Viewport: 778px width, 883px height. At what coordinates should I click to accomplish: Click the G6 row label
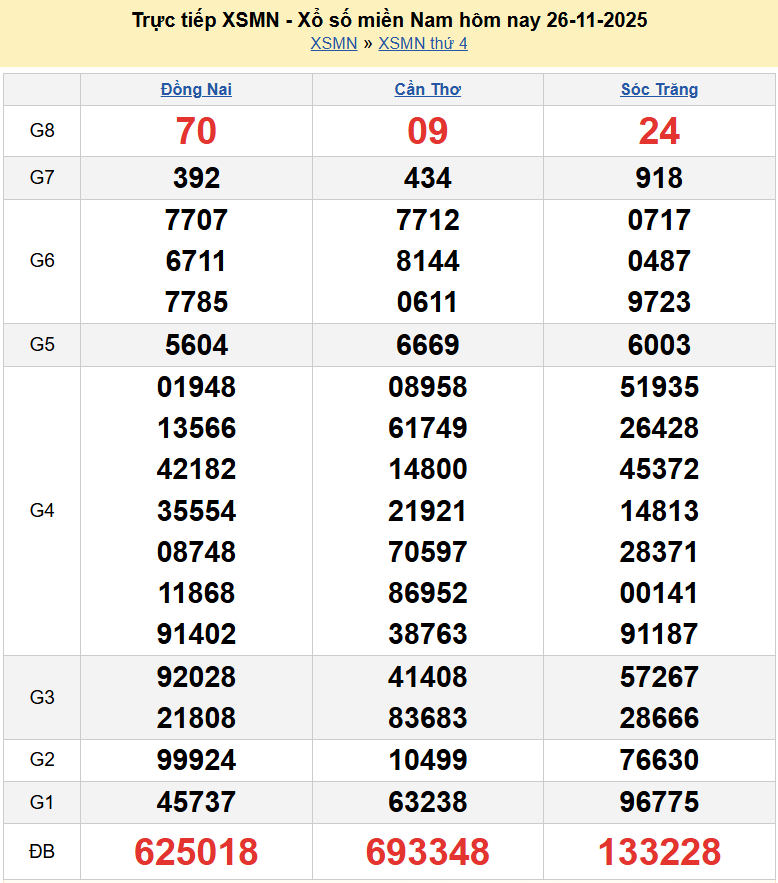pos(42,261)
